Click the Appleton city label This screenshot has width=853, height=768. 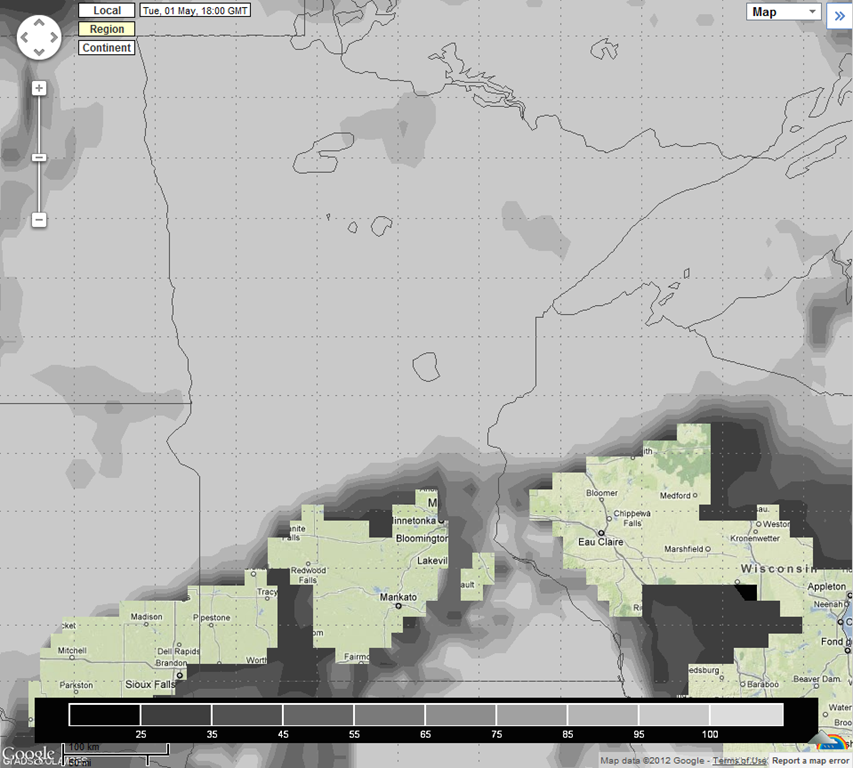point(826,586)
